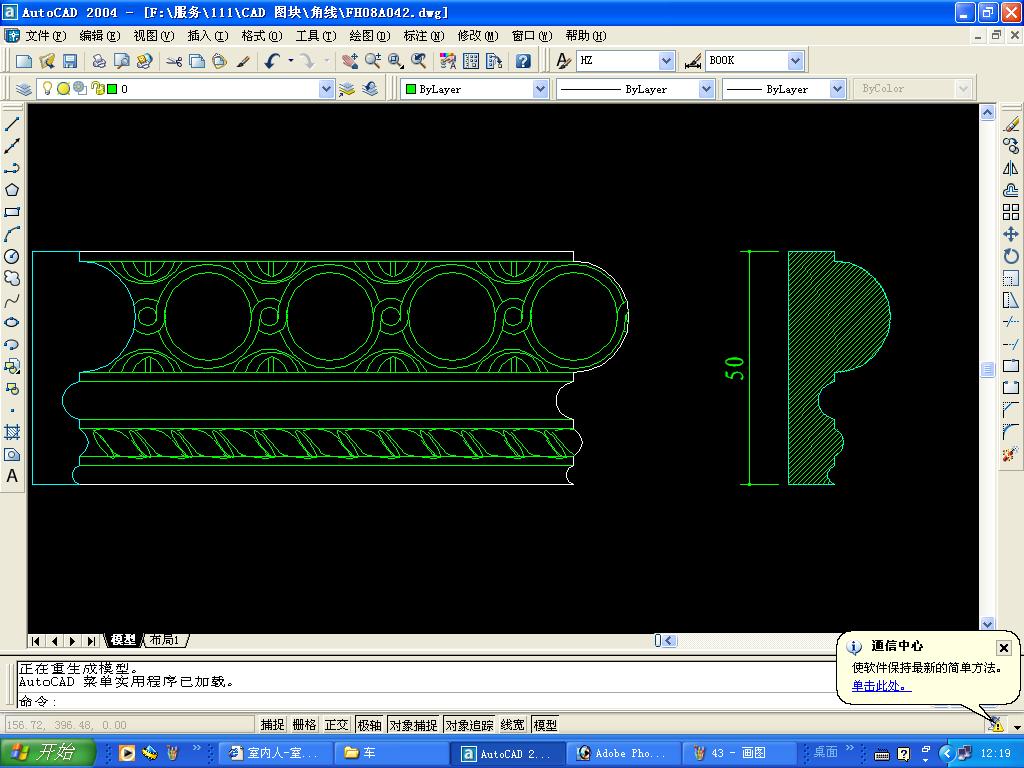Click the Move modify tool

1010,234
